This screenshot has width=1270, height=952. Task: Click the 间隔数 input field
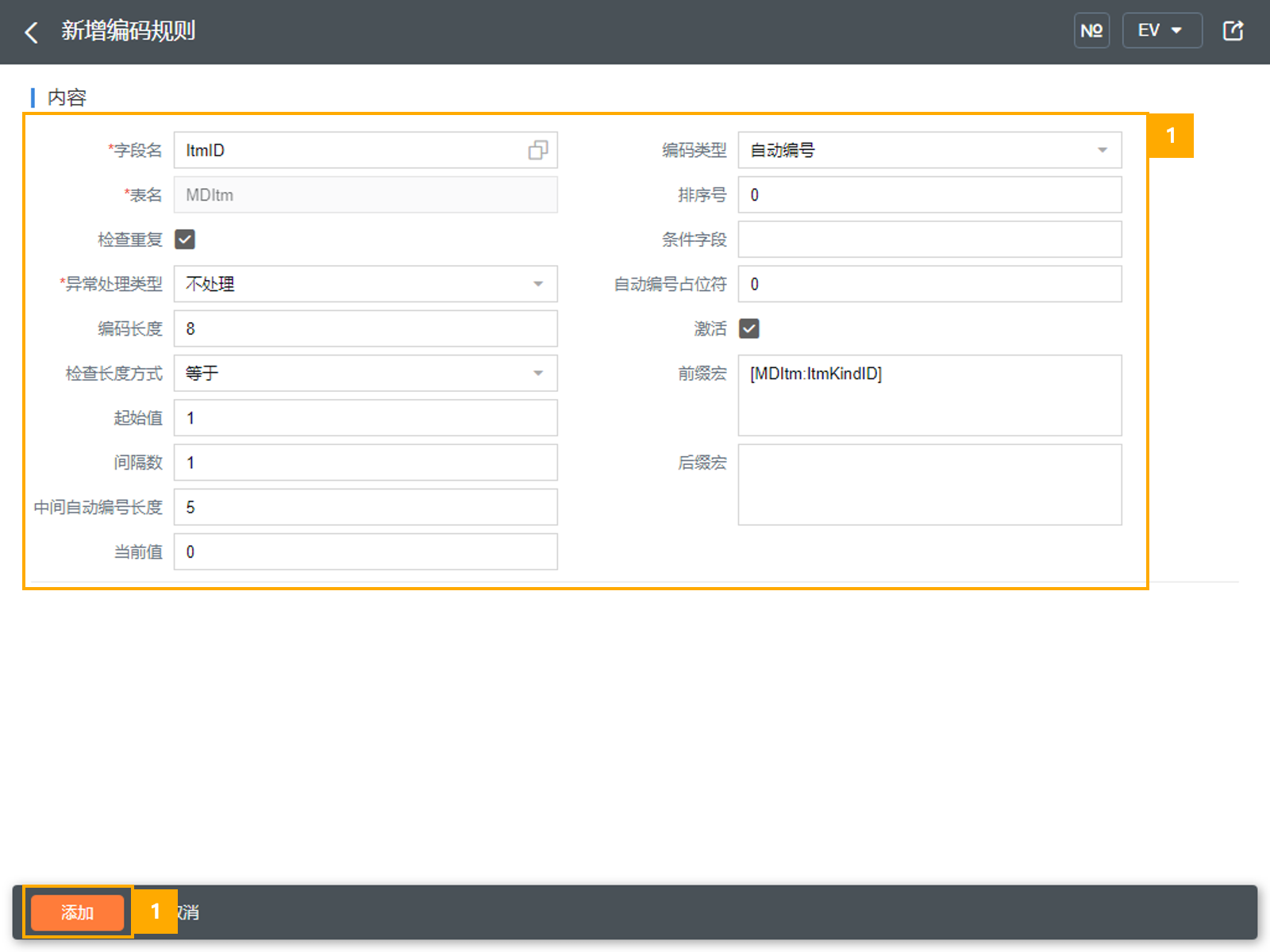(366, 463)
